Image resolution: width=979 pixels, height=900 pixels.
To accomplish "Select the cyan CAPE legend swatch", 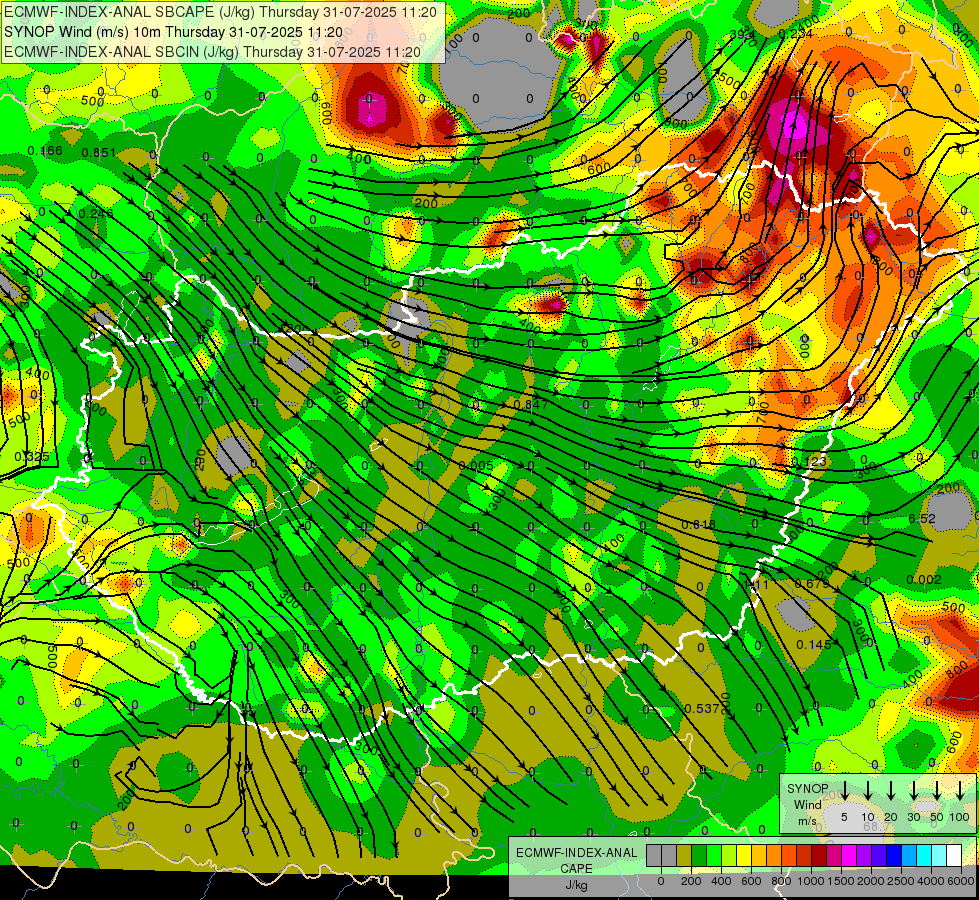I will coord(925,855).
